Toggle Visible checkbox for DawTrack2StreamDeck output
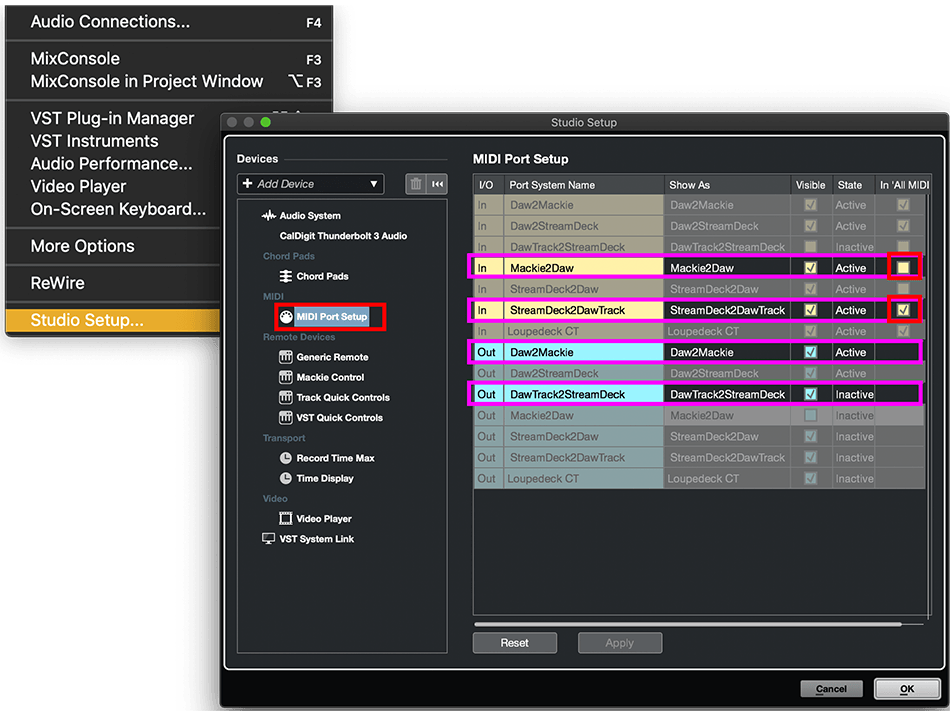This screenshot has height=711, width=950. 811,393
